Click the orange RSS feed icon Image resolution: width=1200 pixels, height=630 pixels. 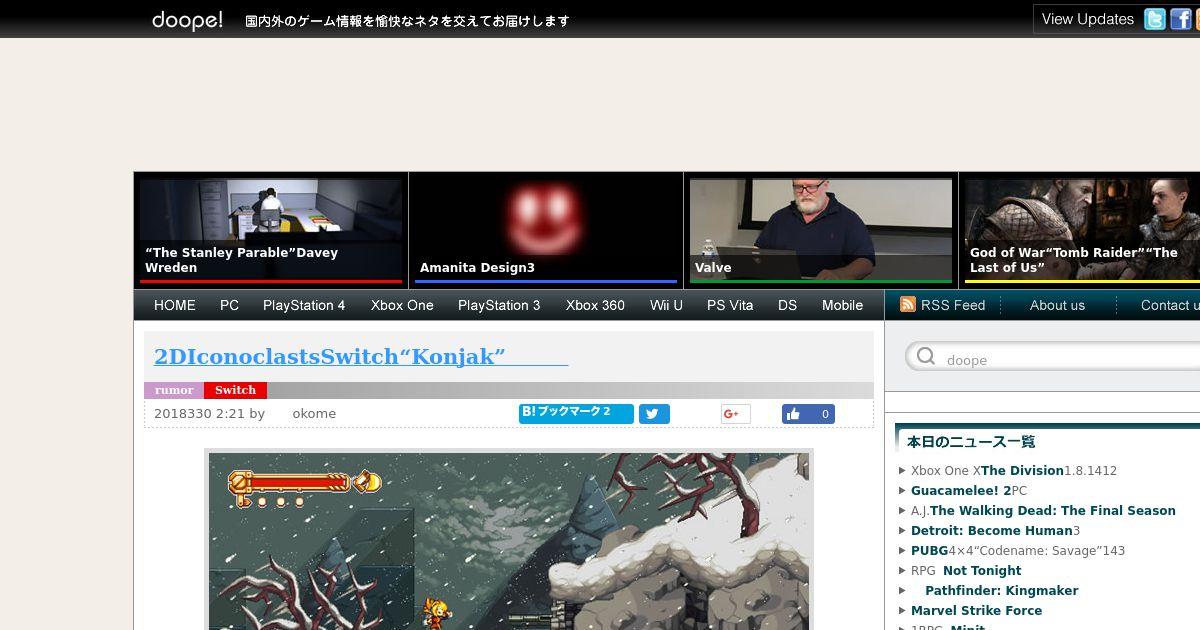(x=908, y=305)
